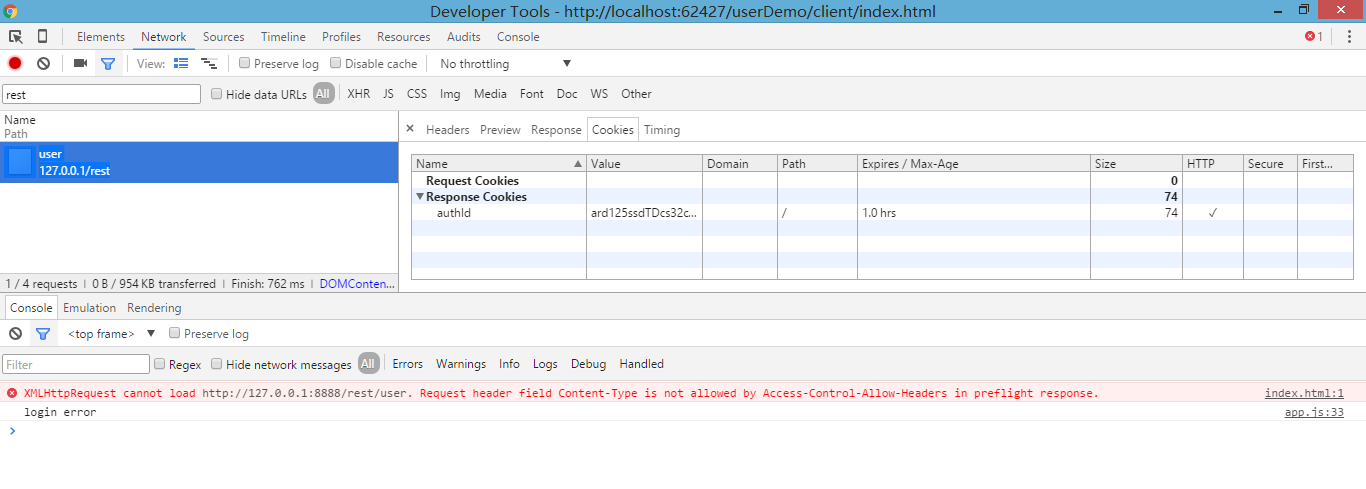
Task: Collapse the Response Cookies group
Action: [420, 197]
